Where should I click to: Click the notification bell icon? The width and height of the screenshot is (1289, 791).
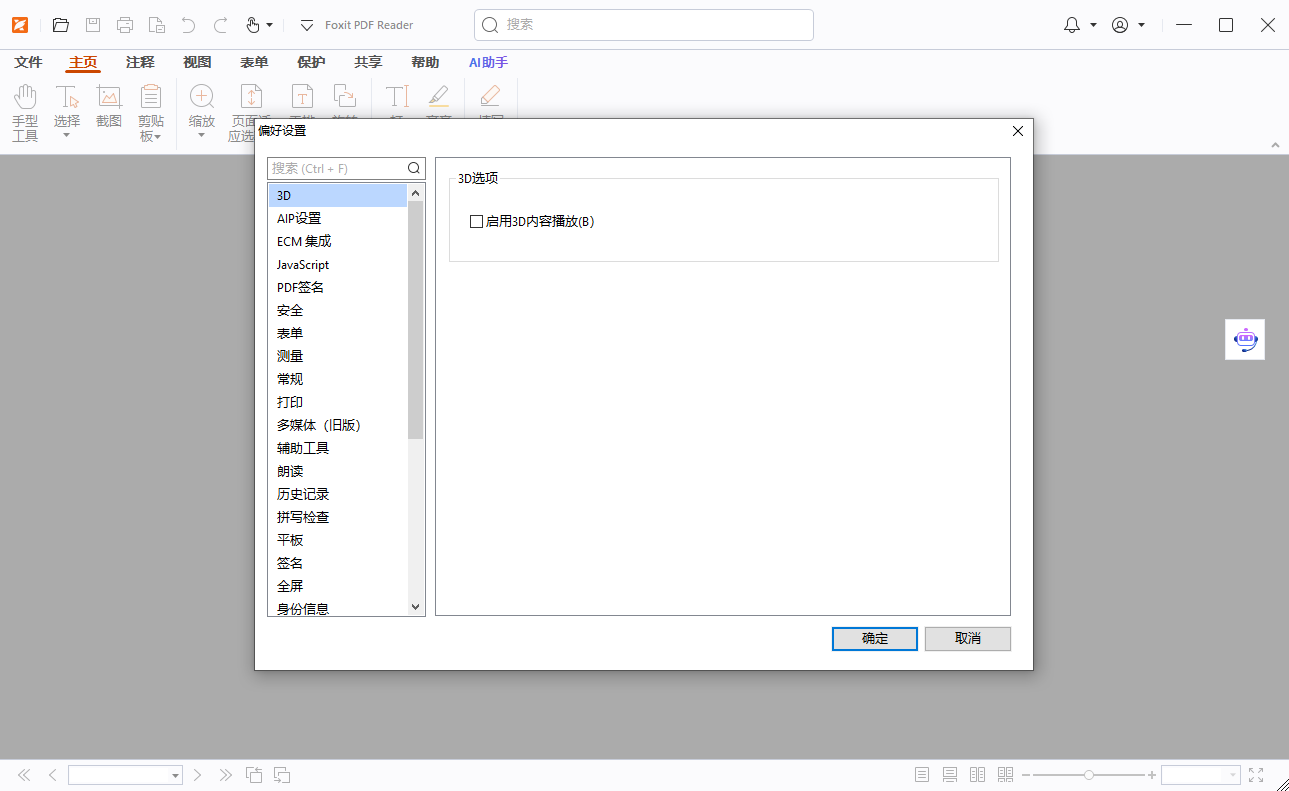1070,24
